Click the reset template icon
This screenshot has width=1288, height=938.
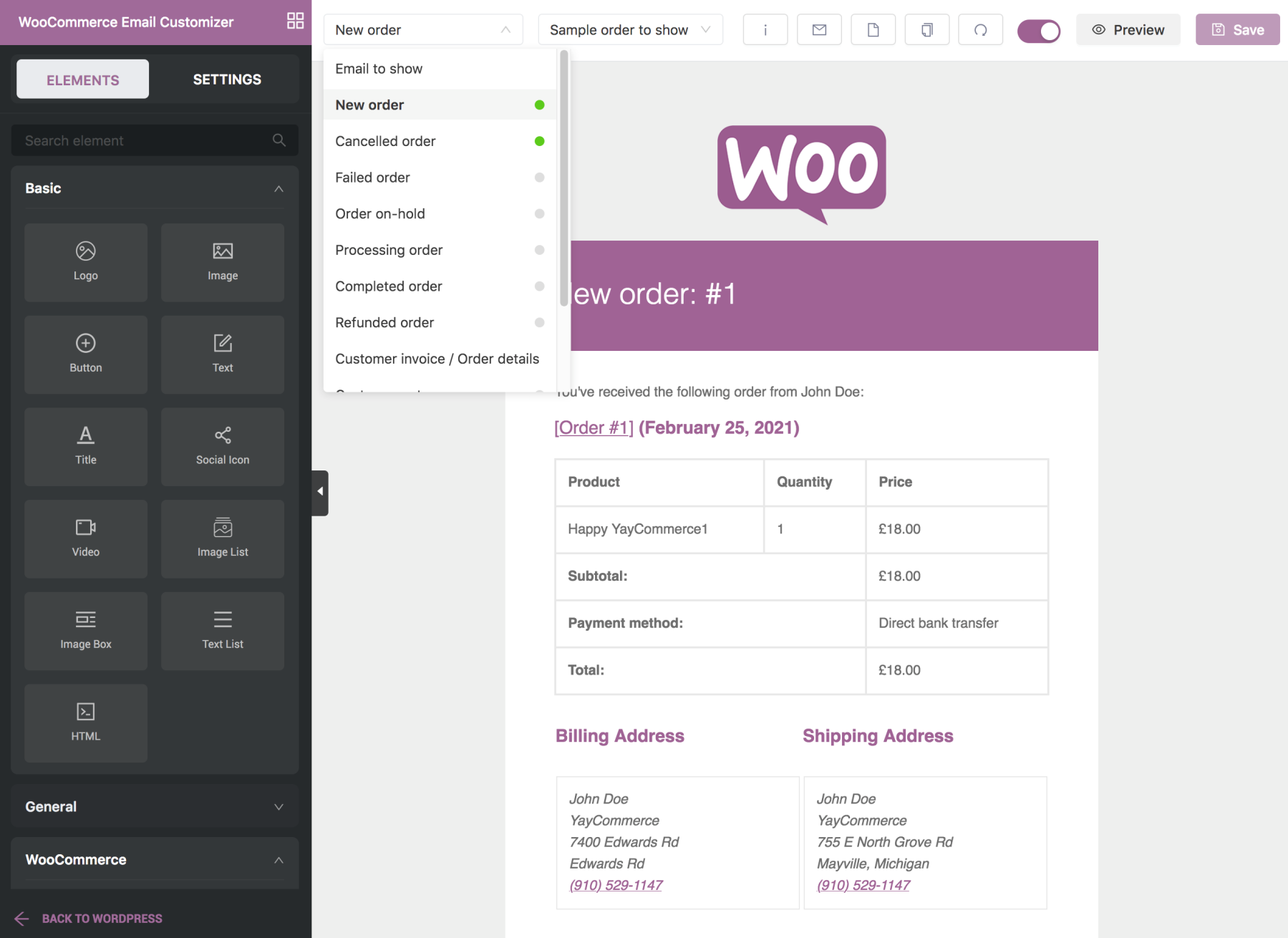[980, 29]
